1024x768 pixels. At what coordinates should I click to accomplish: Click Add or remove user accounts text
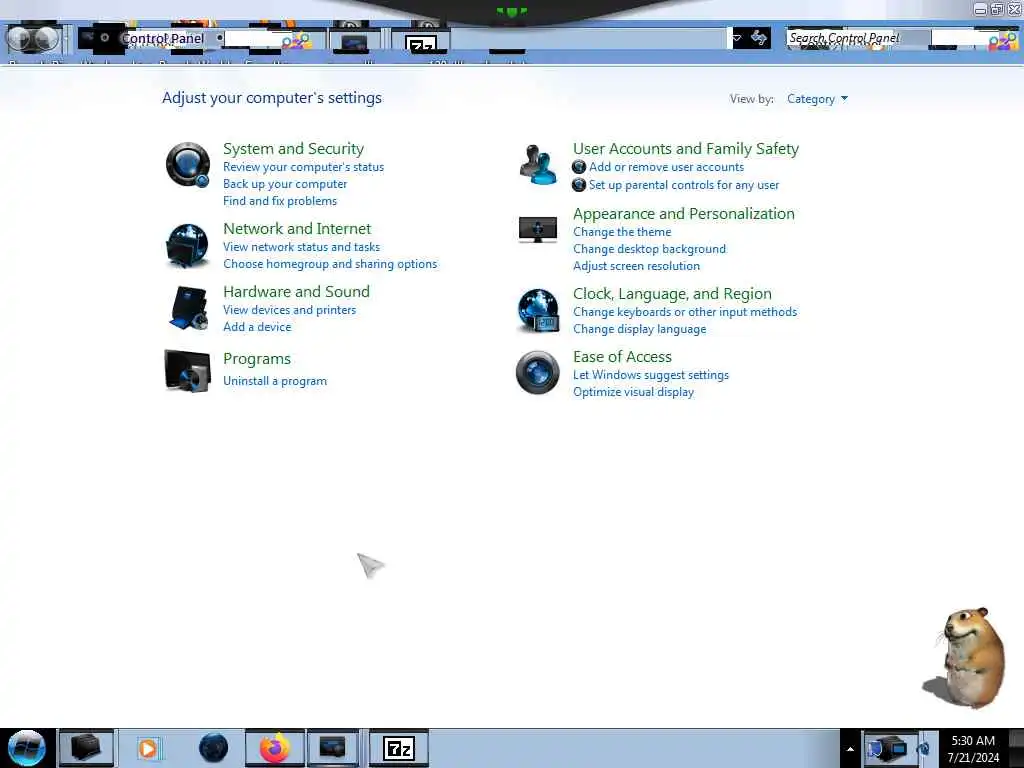(666, 167)
